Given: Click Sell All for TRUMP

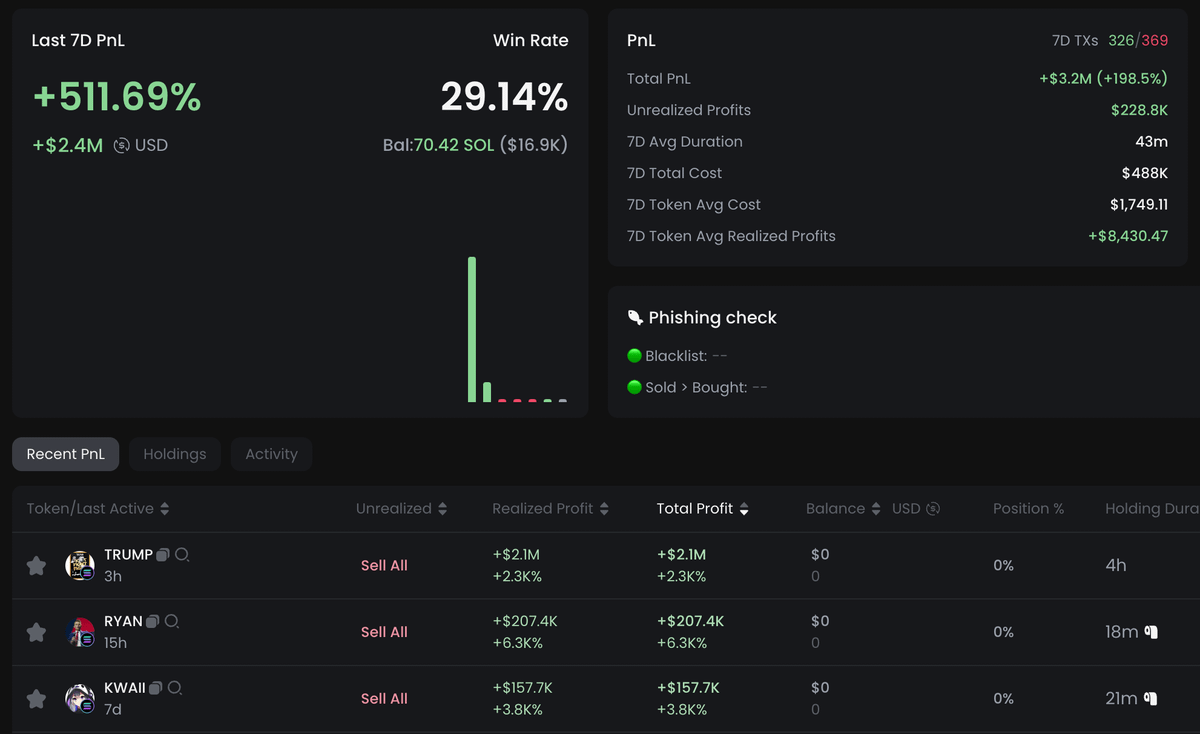Looking at the screenshot, I should (384, 566).
